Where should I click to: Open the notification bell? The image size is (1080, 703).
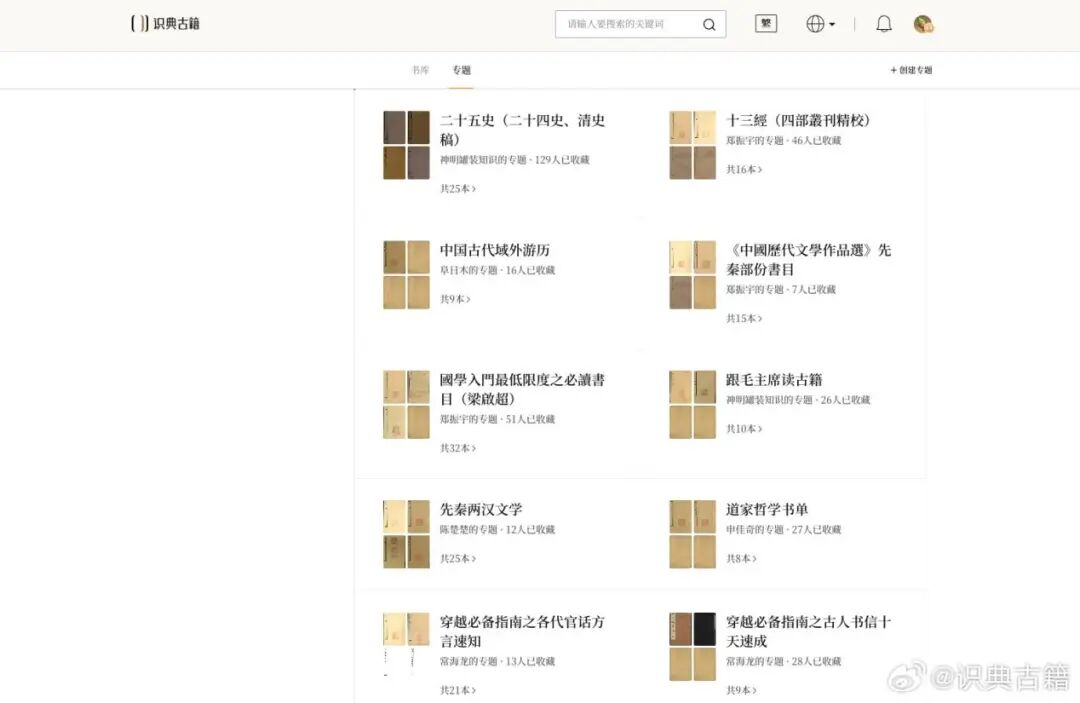[884, 24]
